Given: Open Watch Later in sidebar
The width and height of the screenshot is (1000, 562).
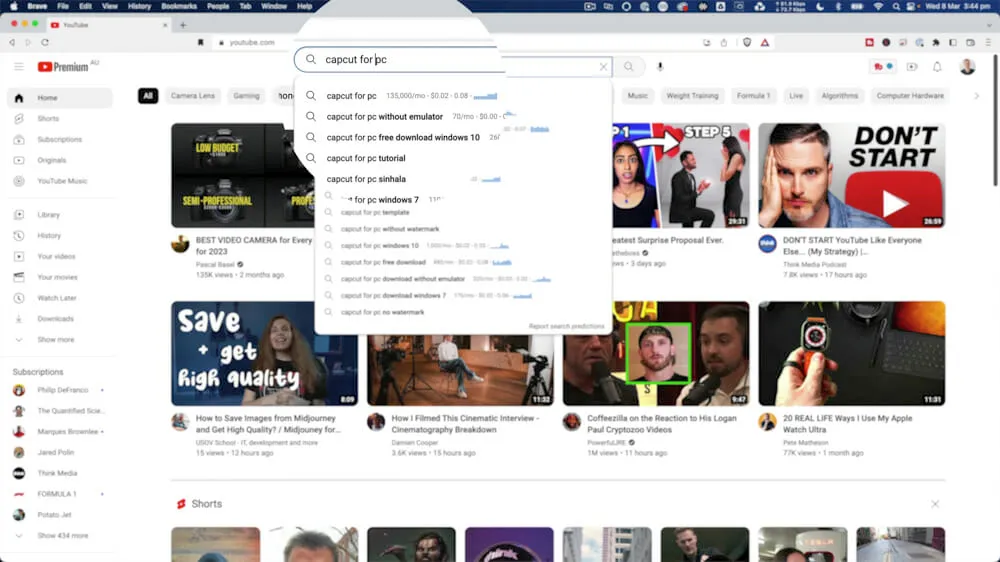Looking at the screenshot, I should pos(55,298).
